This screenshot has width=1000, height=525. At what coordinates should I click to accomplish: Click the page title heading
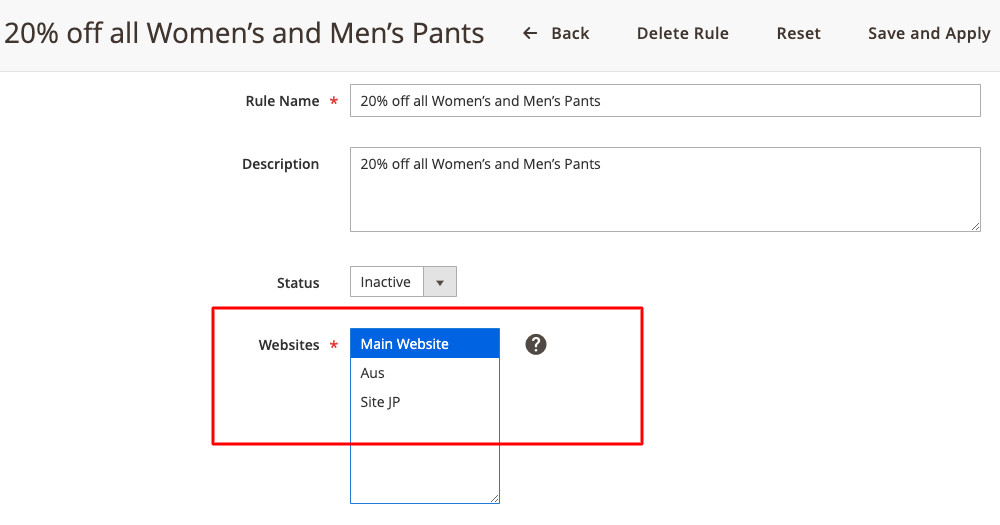(x=244, y=33)
